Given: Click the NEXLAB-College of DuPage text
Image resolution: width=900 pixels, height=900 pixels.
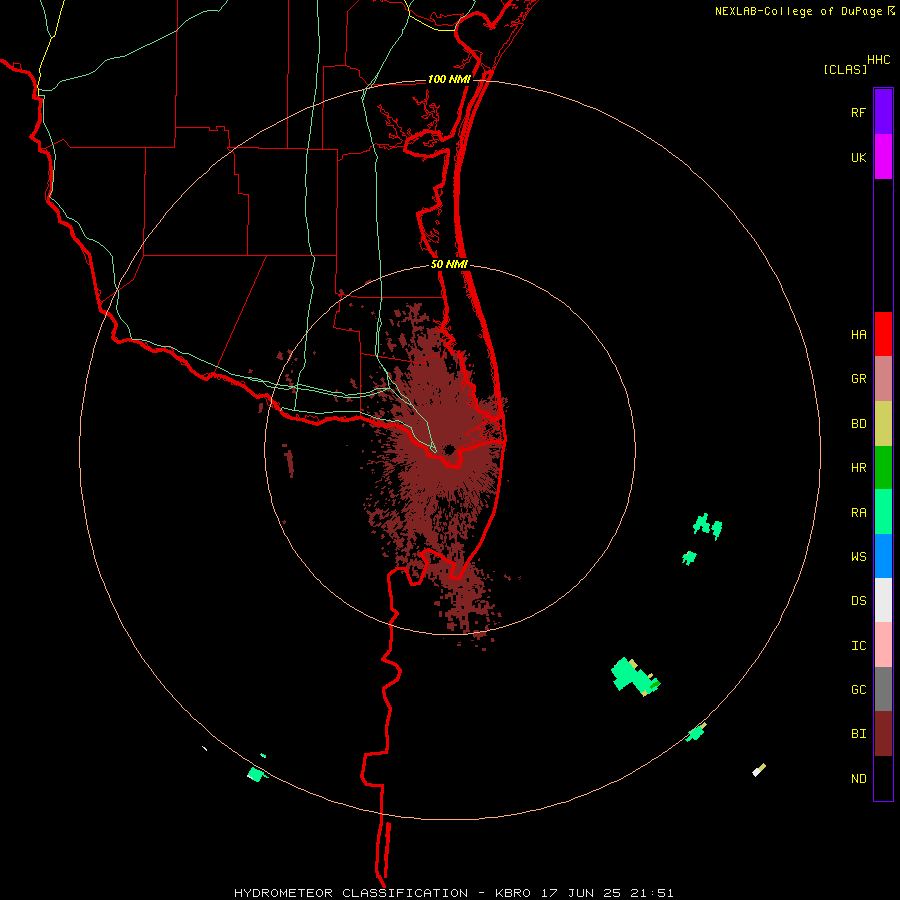Looking at the screenshot, I should (799, 11).
